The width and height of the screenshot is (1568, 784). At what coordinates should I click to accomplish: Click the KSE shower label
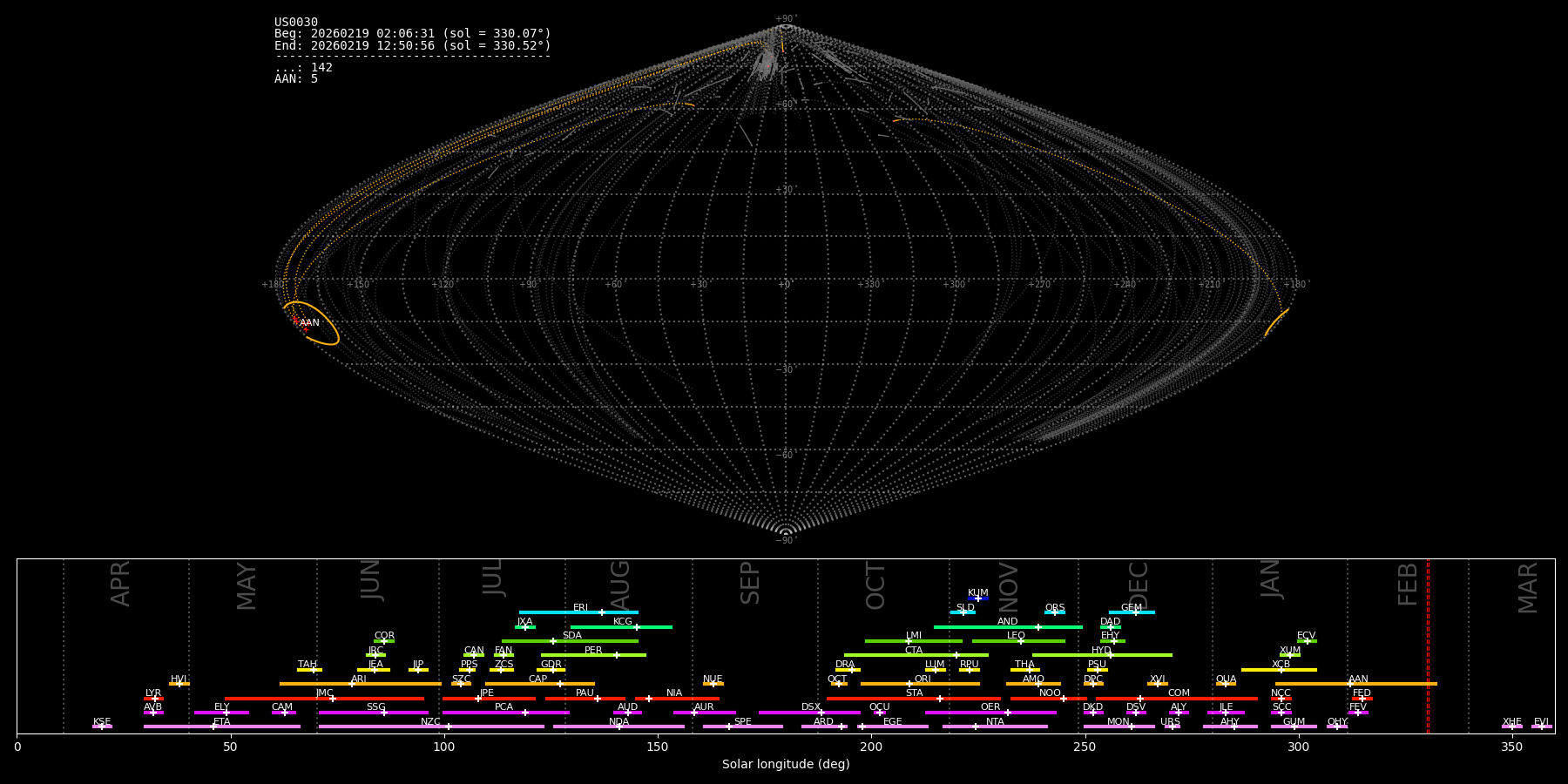coord(102,722)
